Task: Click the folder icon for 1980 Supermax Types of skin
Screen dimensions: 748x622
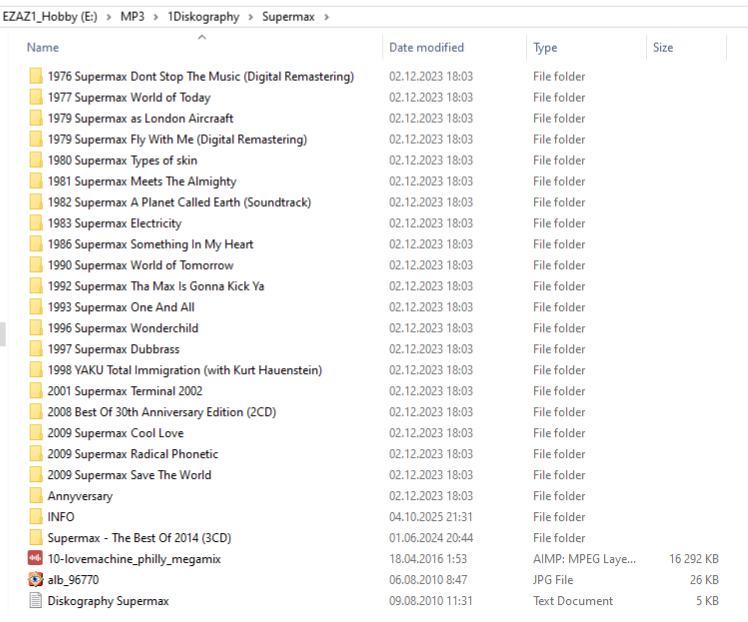Action: (x=36, y=160)
